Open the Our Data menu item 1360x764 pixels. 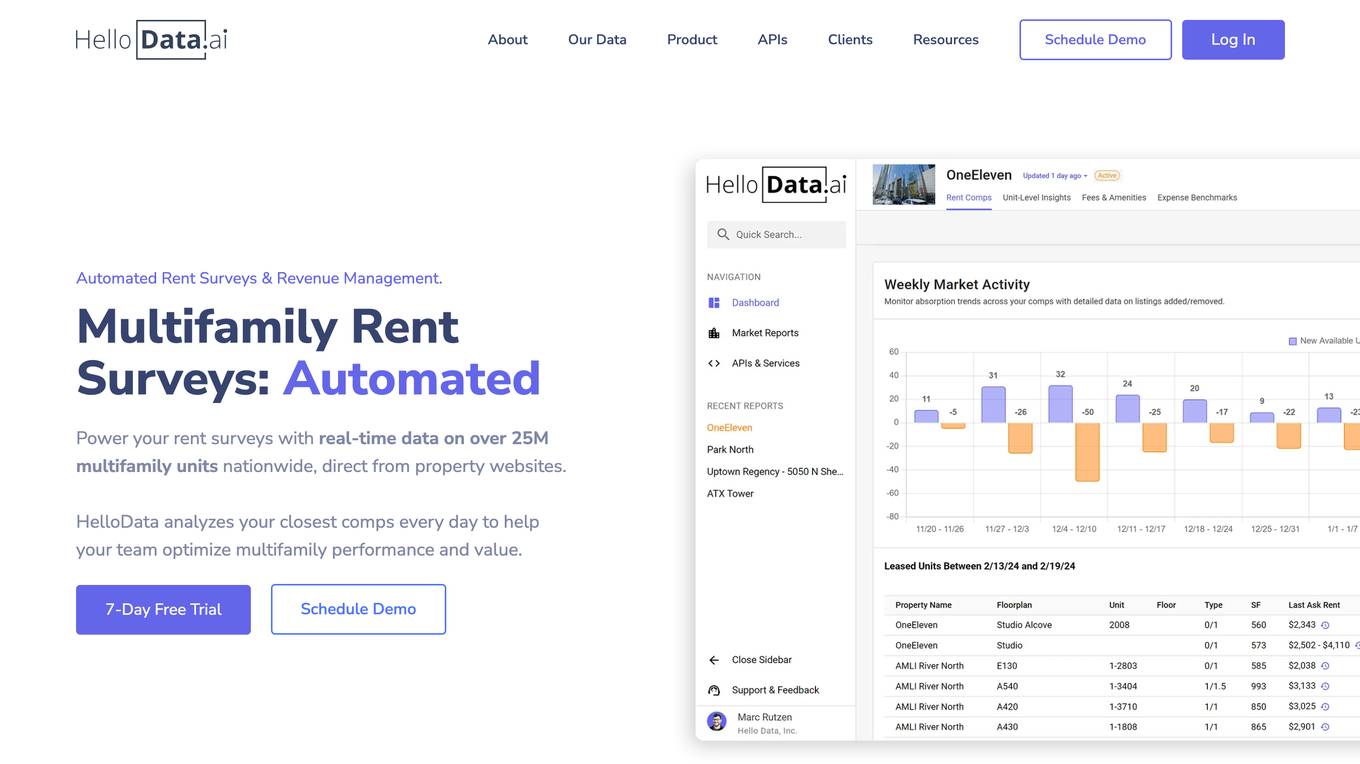pyautogui.click(x=597, y=40)
